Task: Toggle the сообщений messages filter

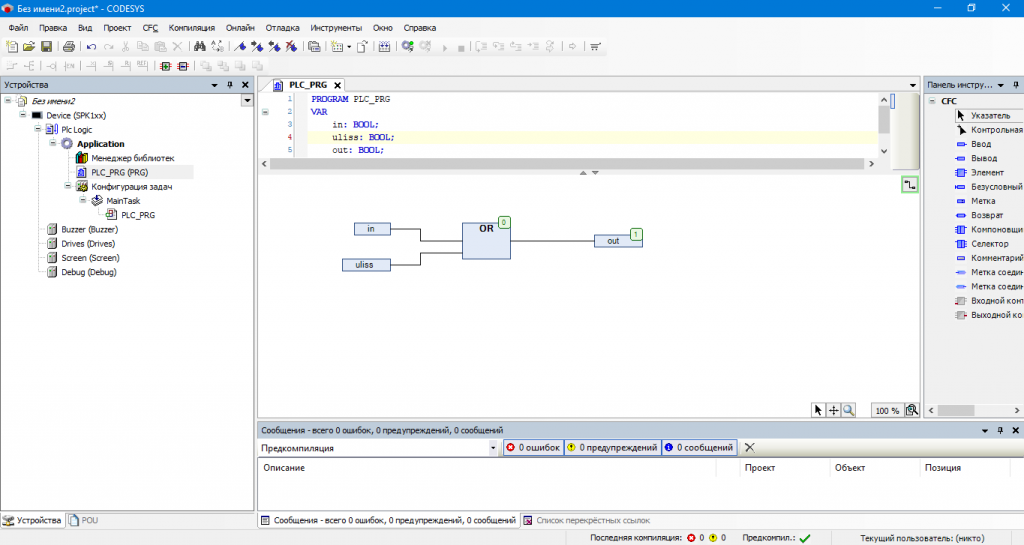Action: tap(699, 448)
